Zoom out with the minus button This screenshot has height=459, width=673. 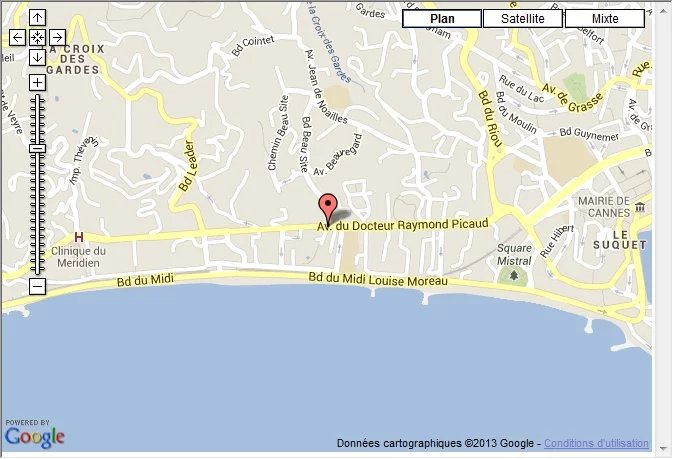click(37, 286)
